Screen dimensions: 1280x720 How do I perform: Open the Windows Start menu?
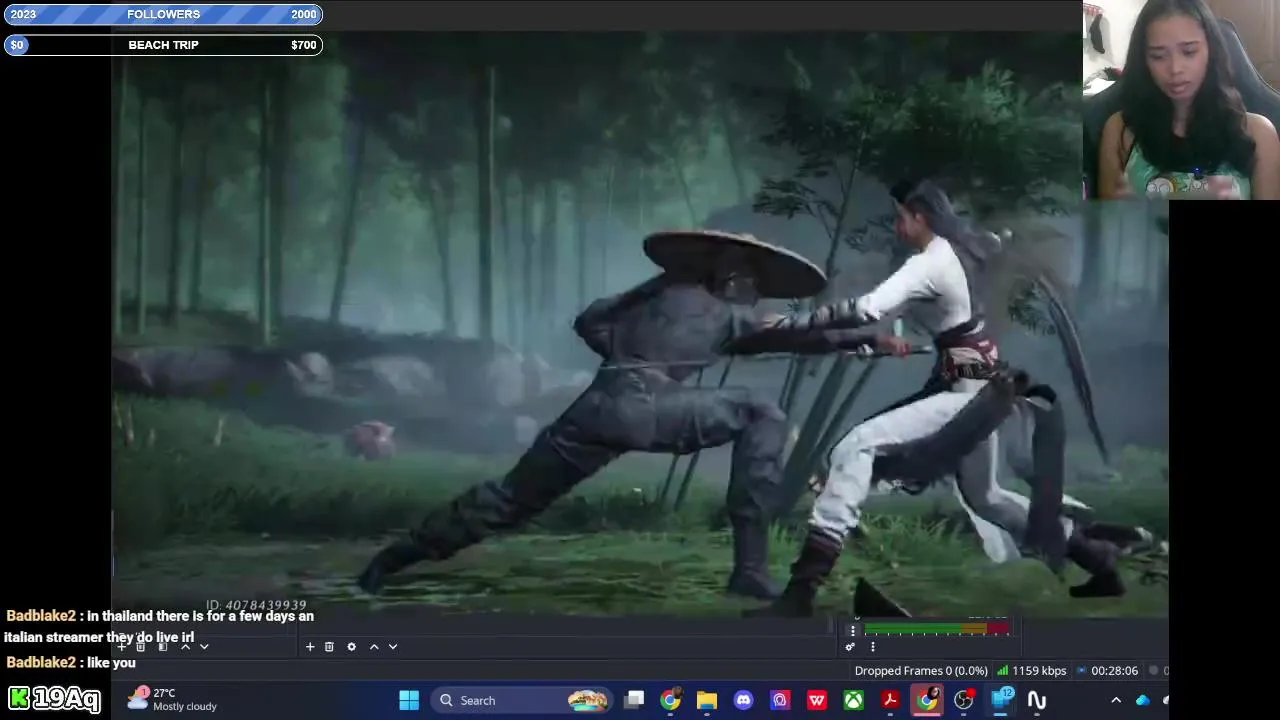click(409, 700)
